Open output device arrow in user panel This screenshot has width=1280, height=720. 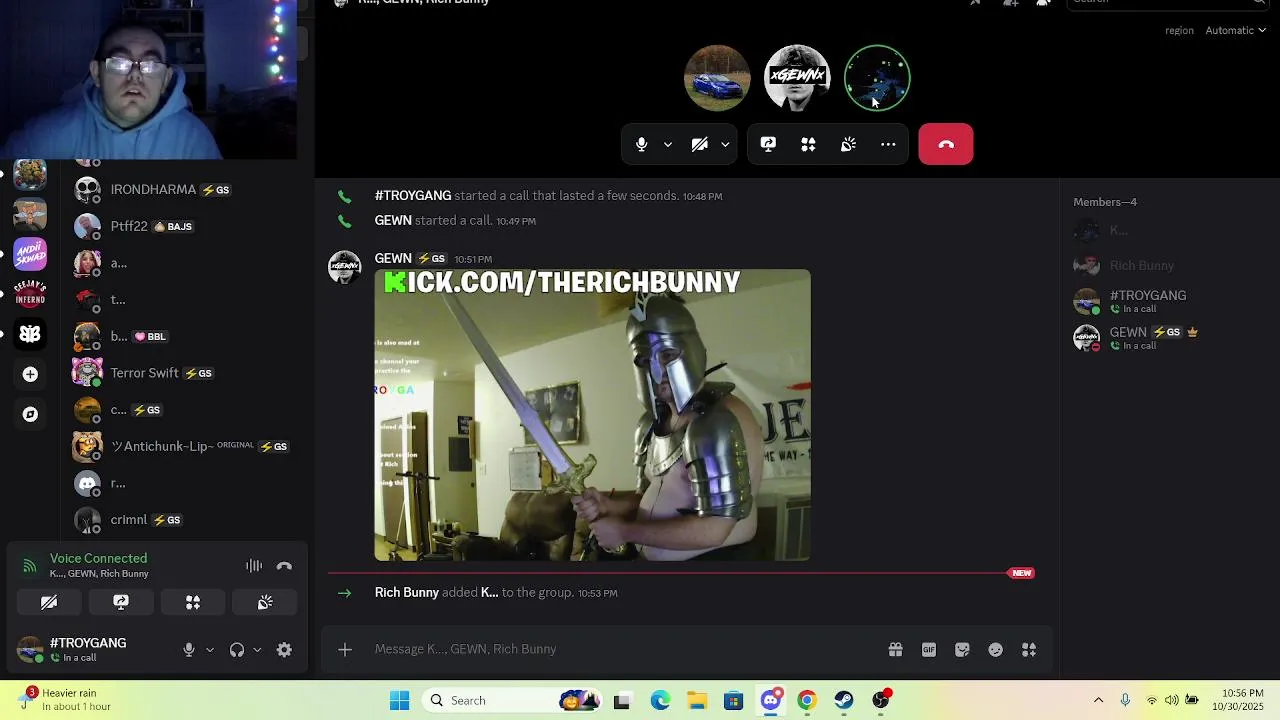click(257, 650)
